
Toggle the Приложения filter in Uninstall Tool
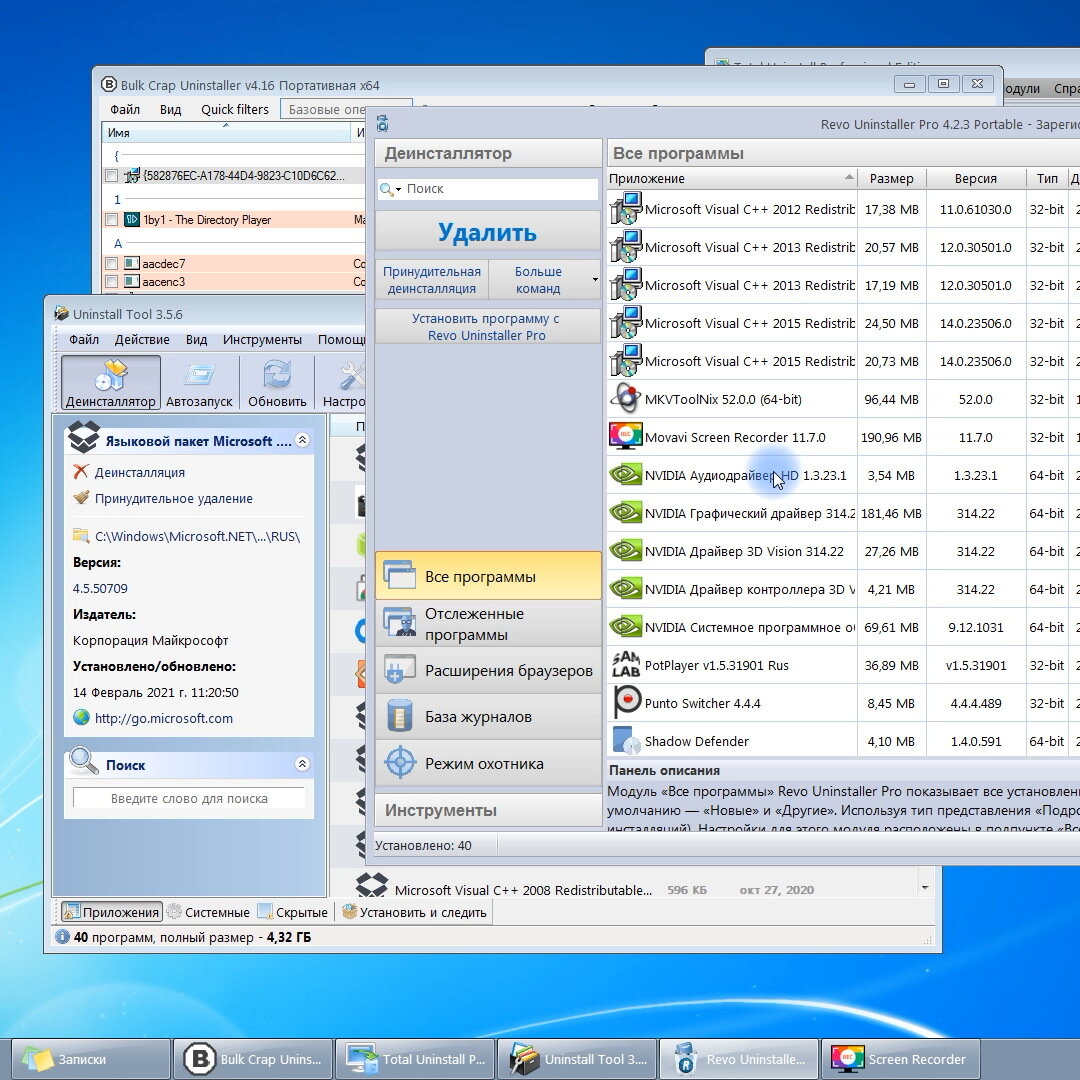112,912
